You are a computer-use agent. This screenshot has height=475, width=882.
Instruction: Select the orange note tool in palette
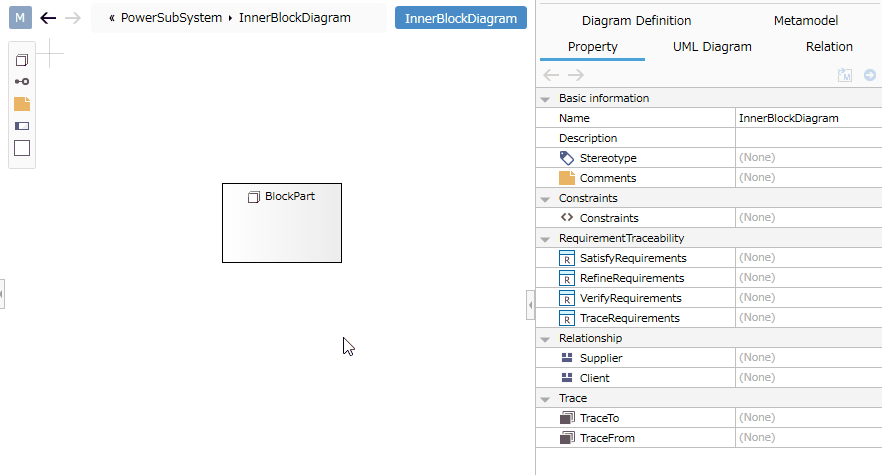point(22,104)
